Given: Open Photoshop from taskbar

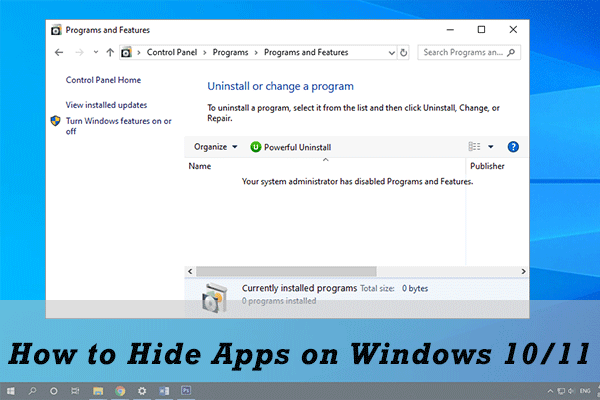Looking at the screenshot, I should tap(186, 390).
